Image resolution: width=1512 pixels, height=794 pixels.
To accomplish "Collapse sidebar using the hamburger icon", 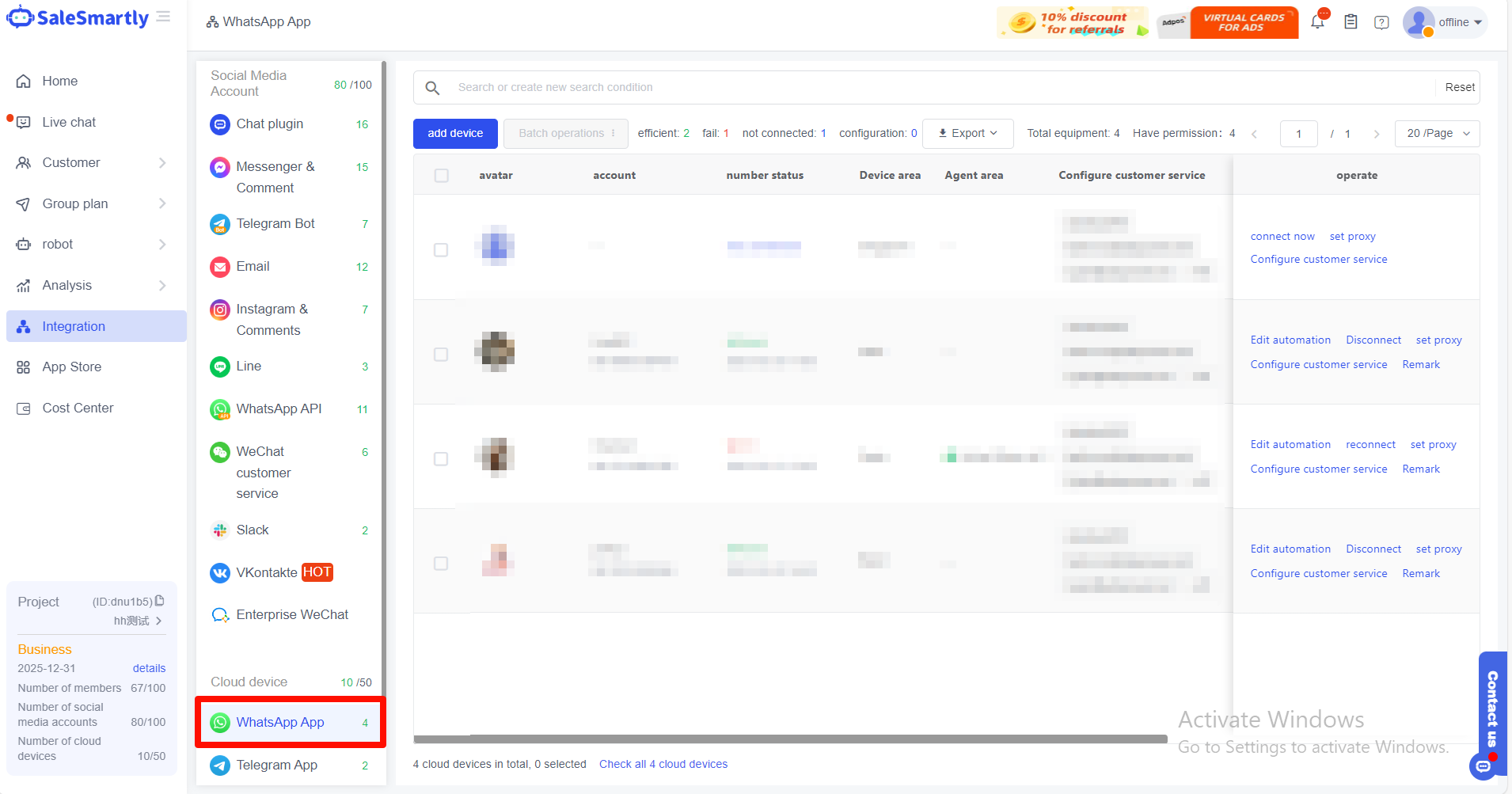I will pyautogui.click(x=163, y=17).
